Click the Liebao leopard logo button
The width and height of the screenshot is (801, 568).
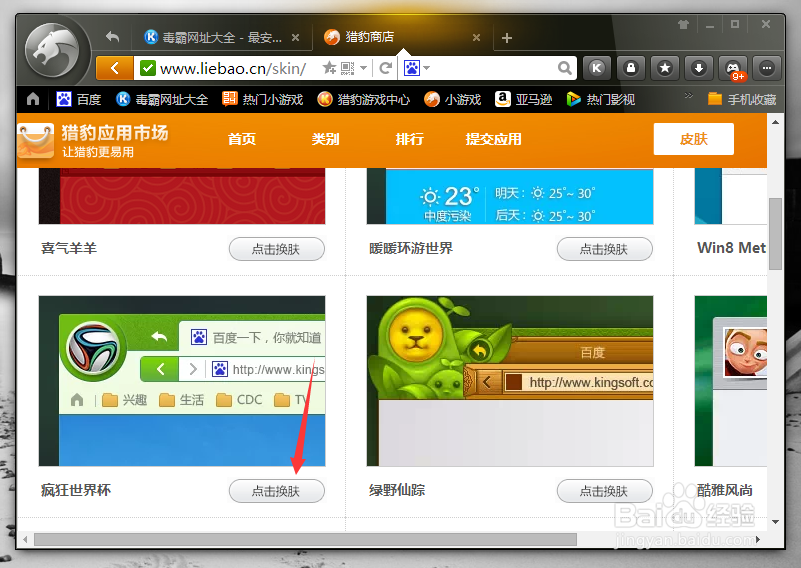(52, 50)
